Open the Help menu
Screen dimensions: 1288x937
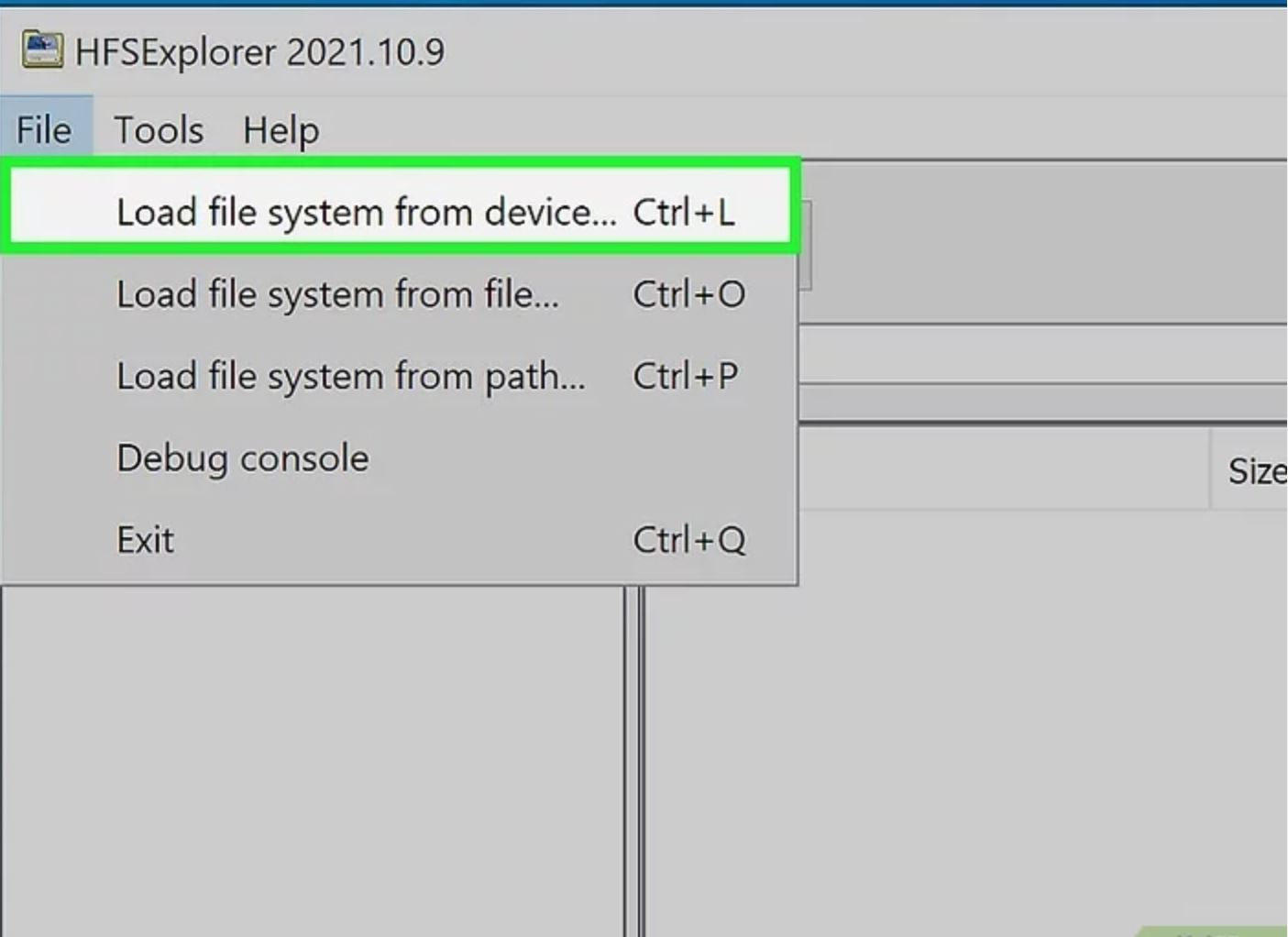281,130
